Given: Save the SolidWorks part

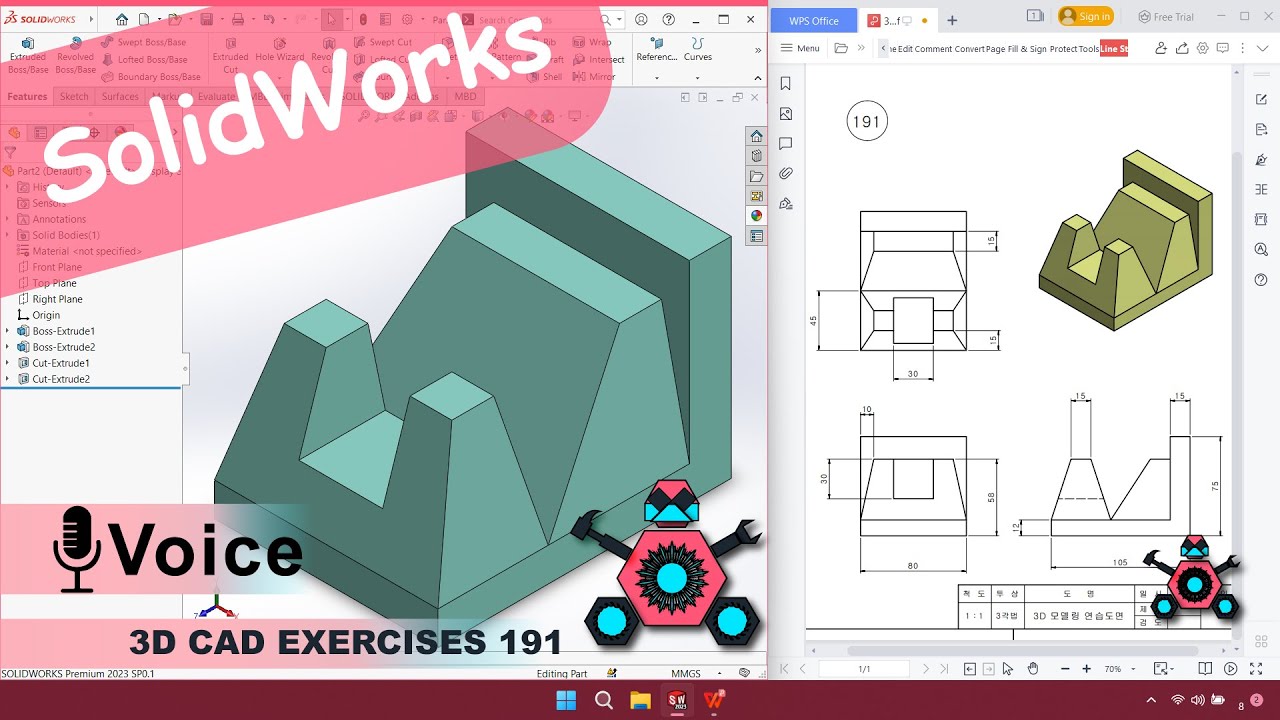Looking at the screenshot, I should pos(206,19).
